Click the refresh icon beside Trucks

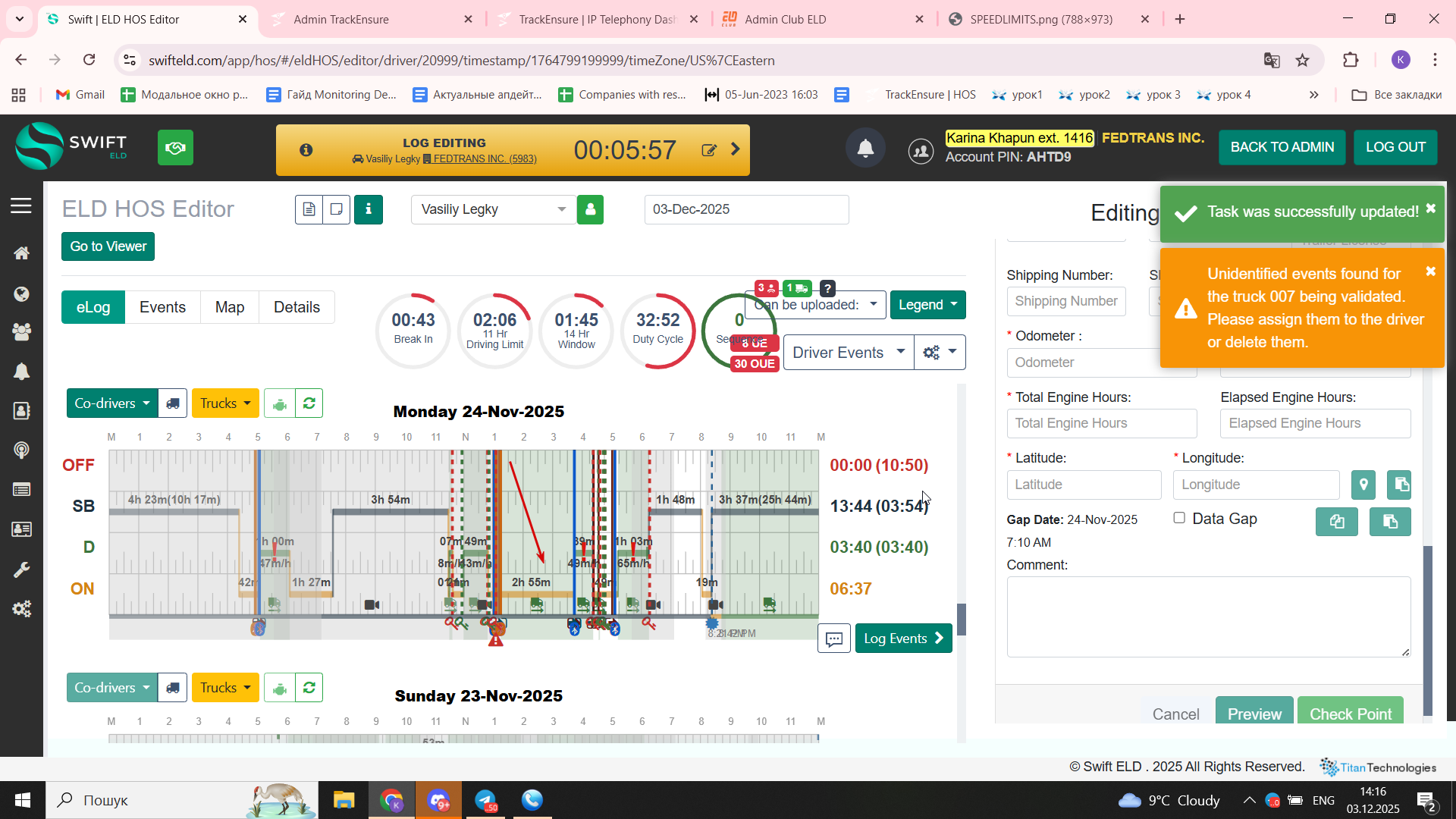[x=309, y=403]
